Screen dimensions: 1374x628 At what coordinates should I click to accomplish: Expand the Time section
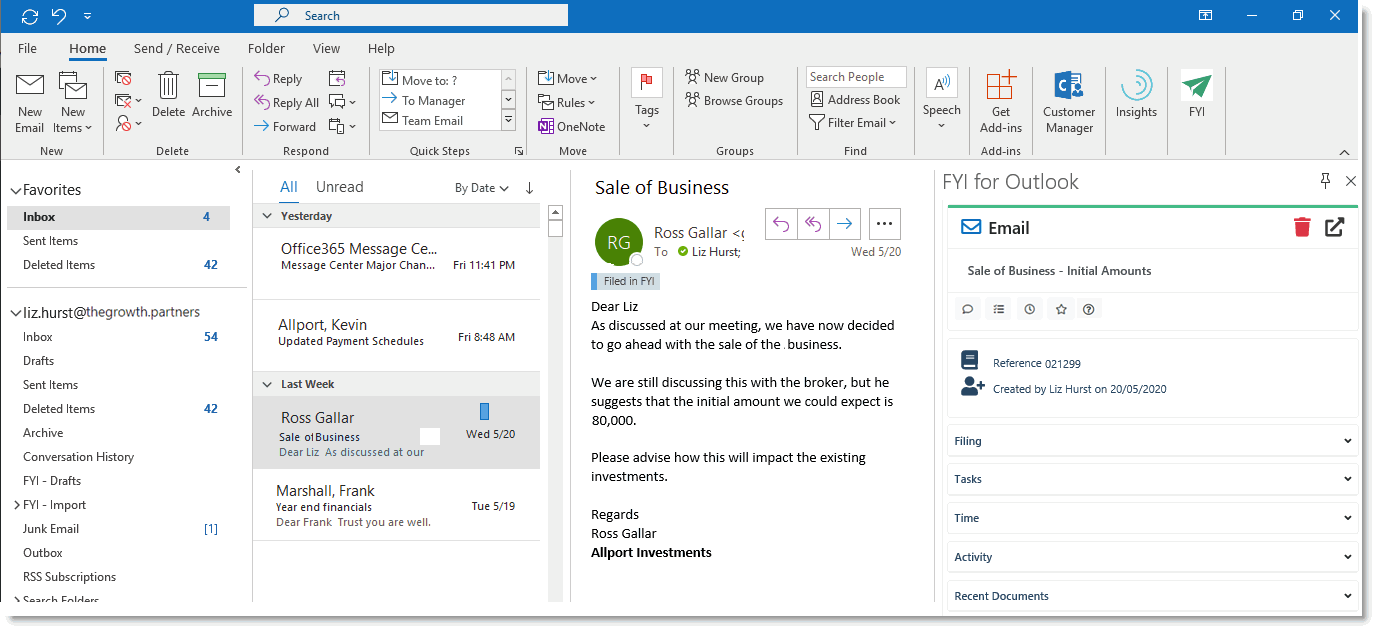click(x=1152, y=518)
